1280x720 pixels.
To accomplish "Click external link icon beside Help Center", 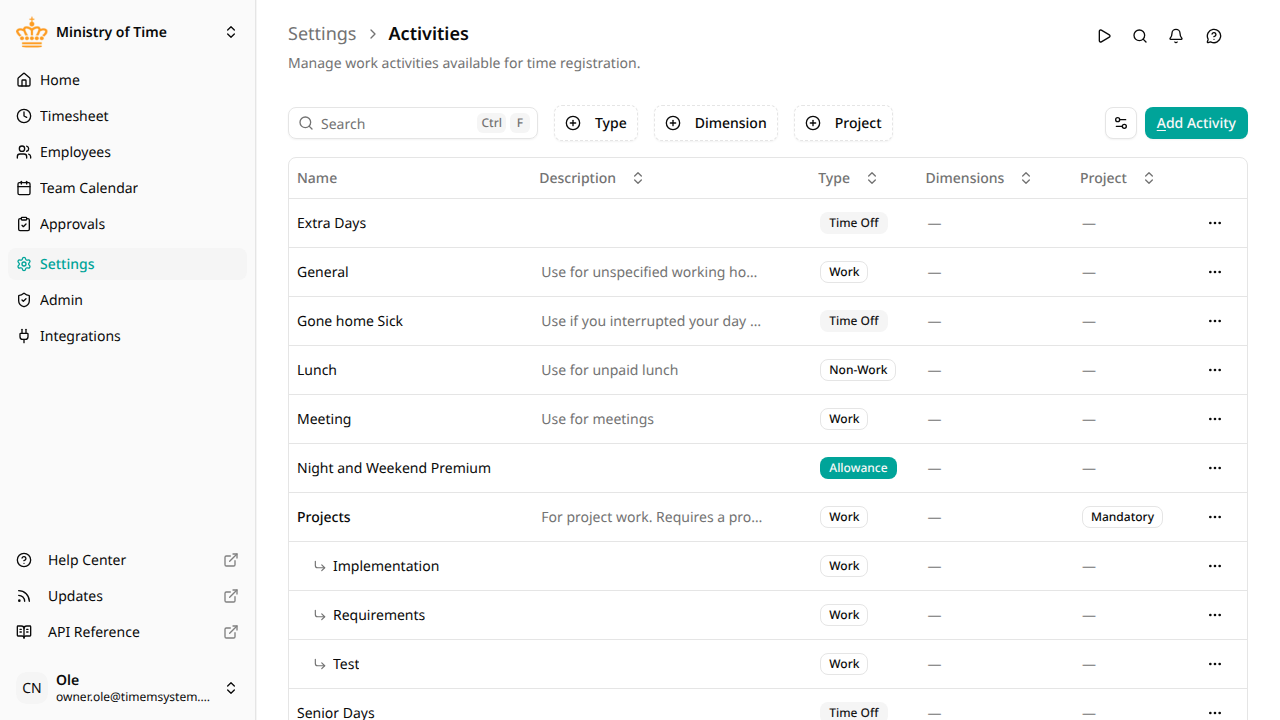I will (231, 560).
